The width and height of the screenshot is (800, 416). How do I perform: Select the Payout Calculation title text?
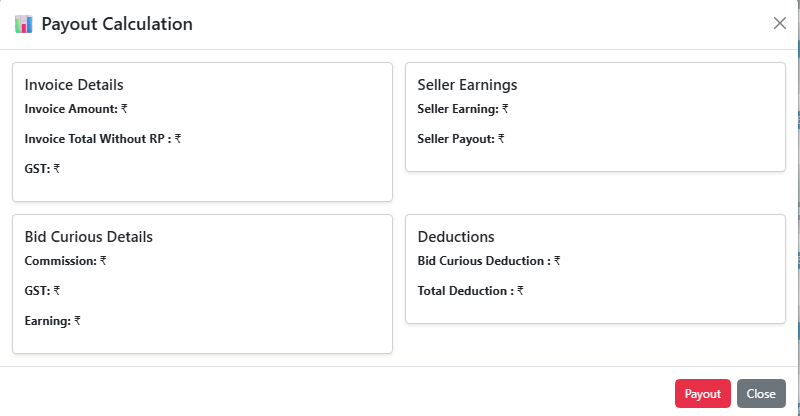(117, 24)
